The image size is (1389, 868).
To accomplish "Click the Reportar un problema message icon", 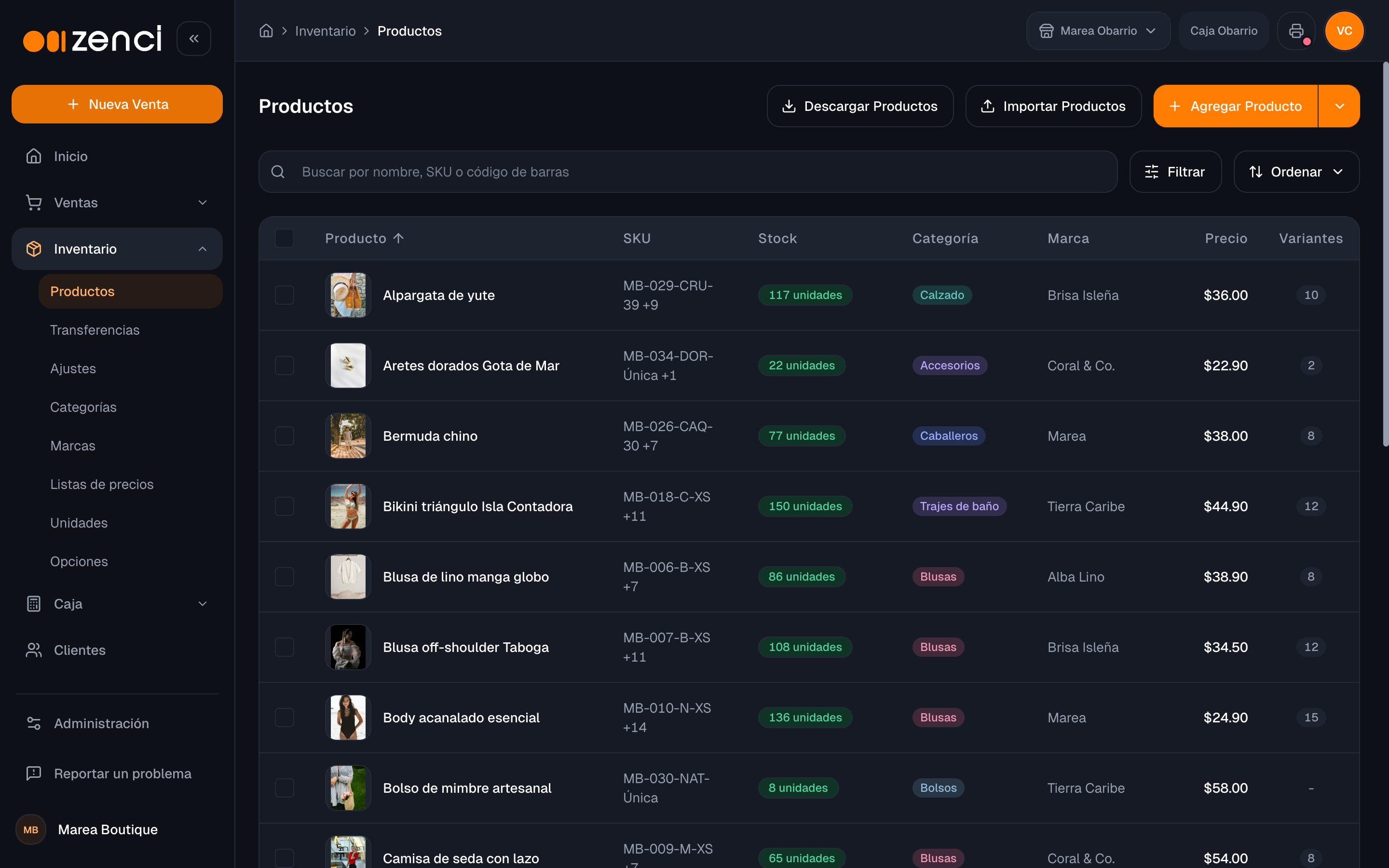I will 34,773.
